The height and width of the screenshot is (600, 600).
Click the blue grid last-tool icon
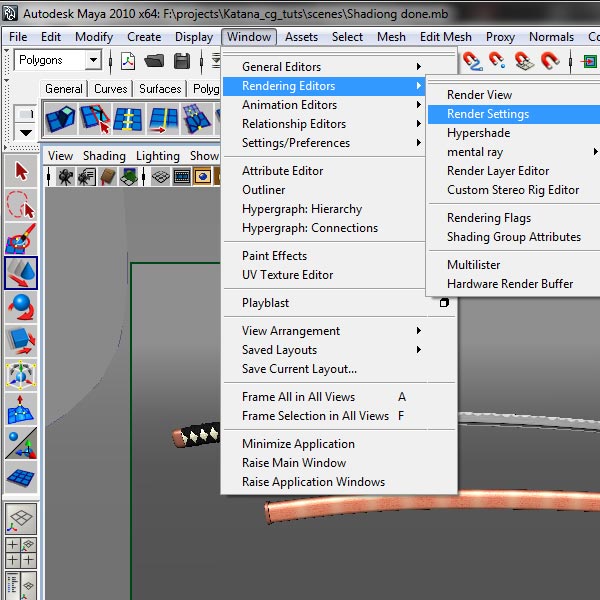tap(21, 477)
